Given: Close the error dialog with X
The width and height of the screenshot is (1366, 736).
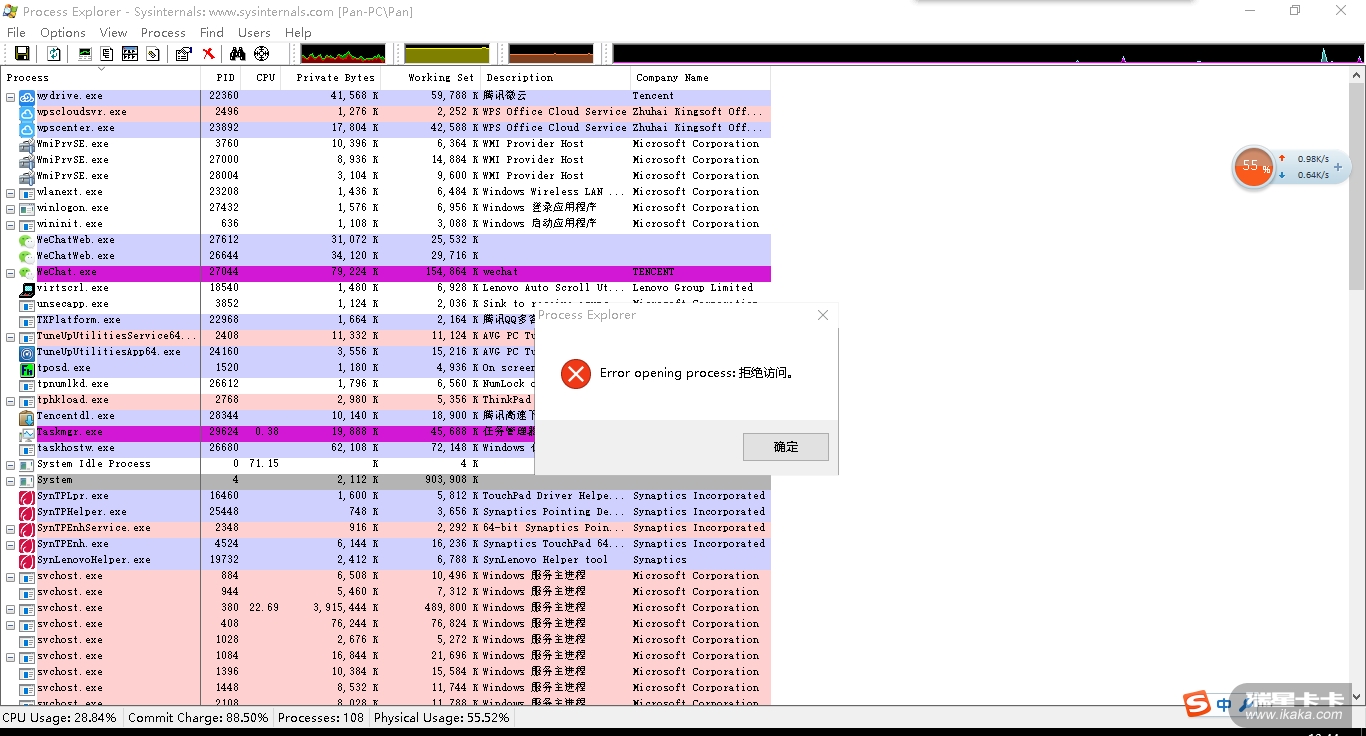Looking at the screenshot, I should tap(823, 315).
